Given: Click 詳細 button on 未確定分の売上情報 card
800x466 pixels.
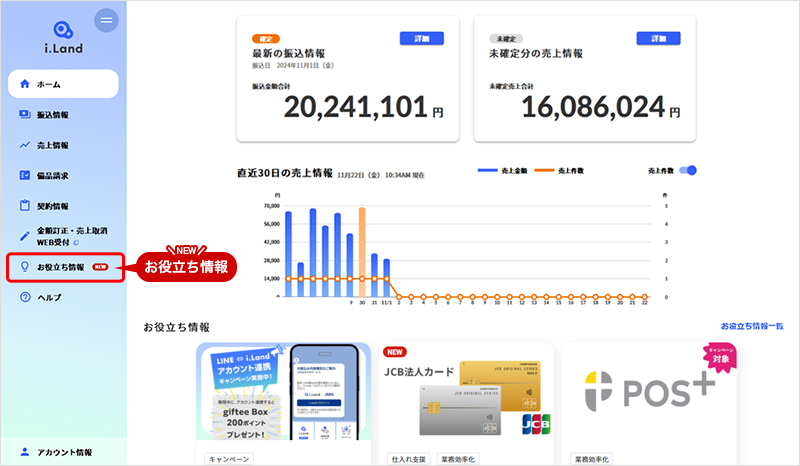Looking at the screenshot, I should (x=658, y=38).
